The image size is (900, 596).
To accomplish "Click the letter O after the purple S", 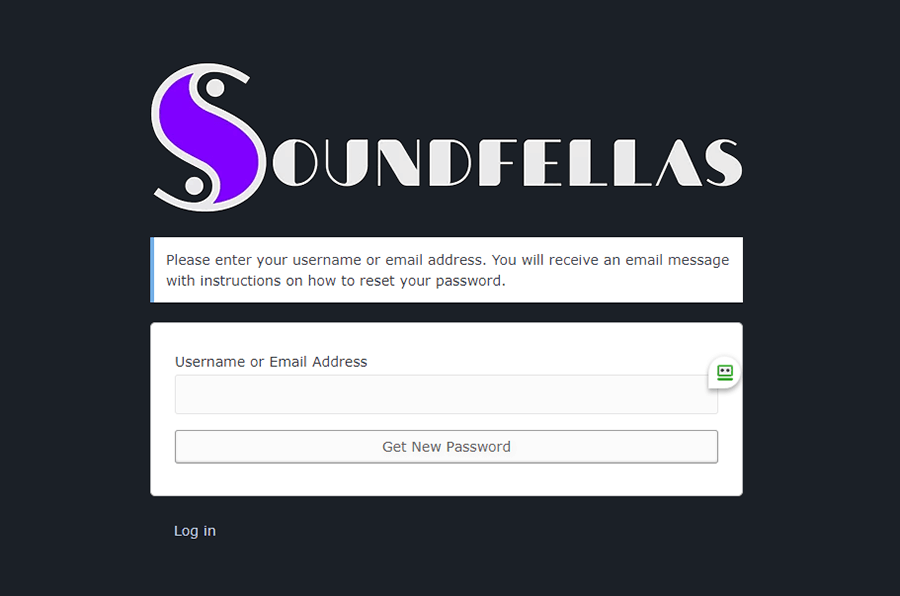I will (294, 162).
